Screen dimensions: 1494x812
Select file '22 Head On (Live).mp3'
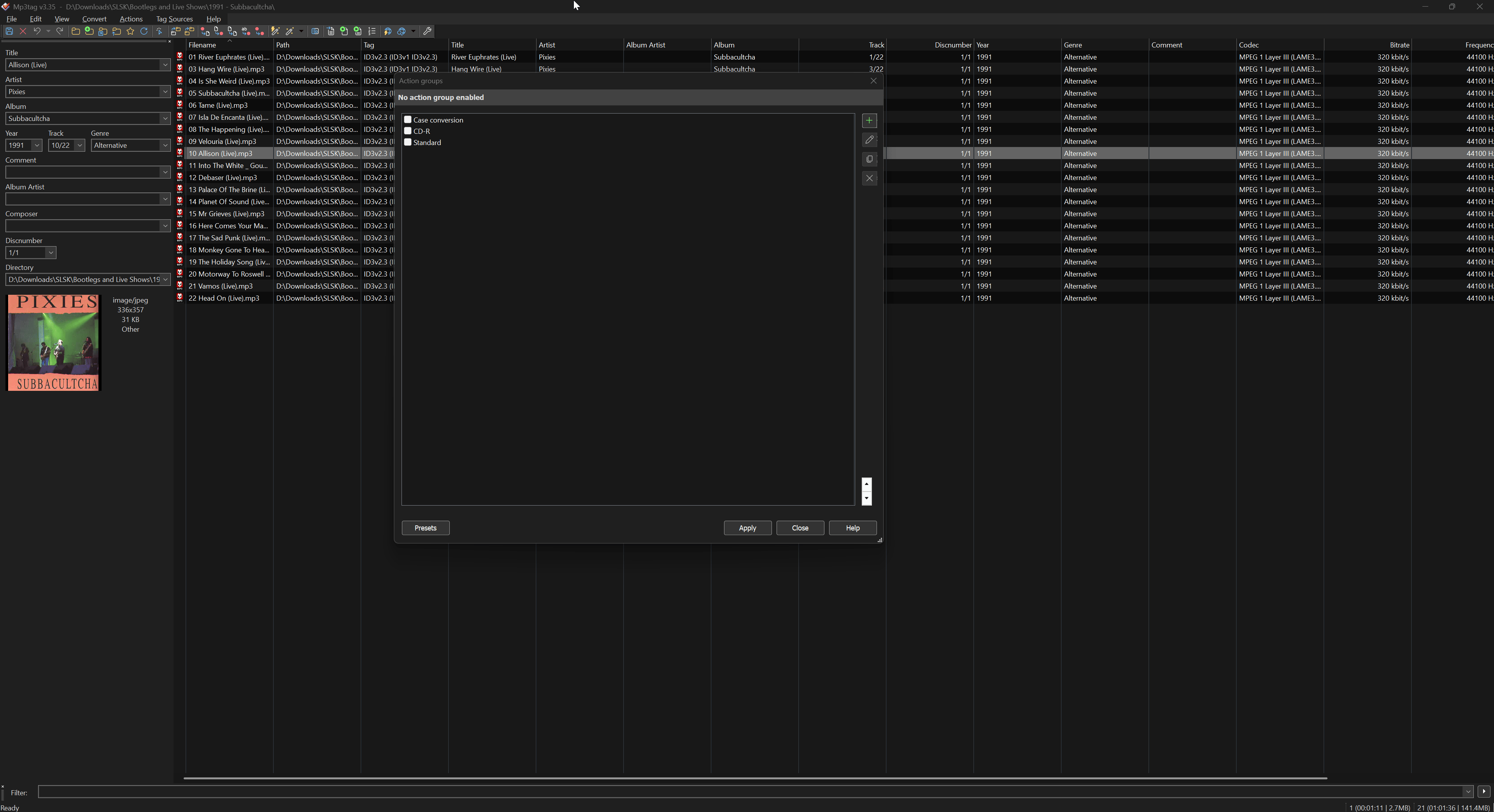(224, 299)
